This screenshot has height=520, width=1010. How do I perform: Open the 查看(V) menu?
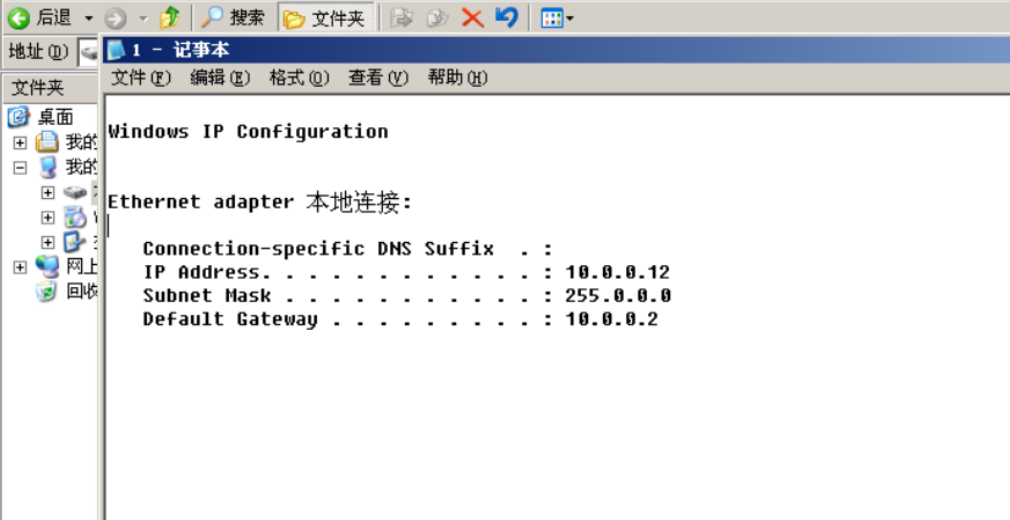click(x=378, y=78)
